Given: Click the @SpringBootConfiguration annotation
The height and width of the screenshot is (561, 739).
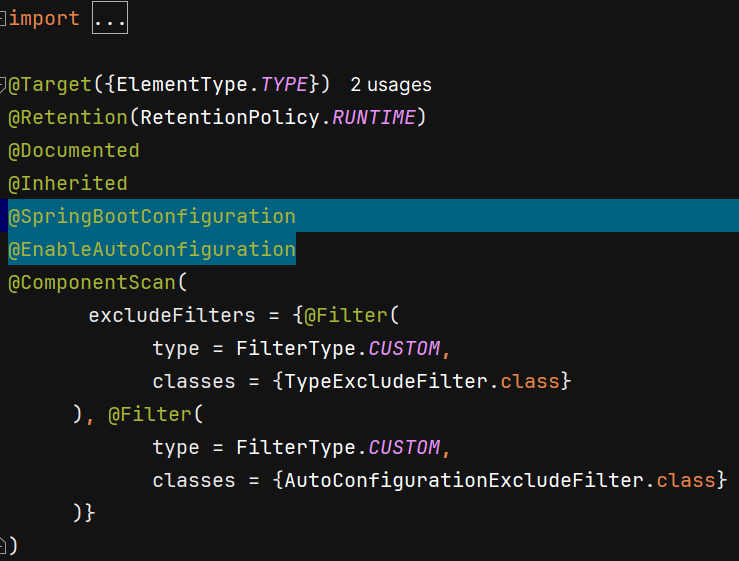Looking at the screenshot, I should (152, 216).
